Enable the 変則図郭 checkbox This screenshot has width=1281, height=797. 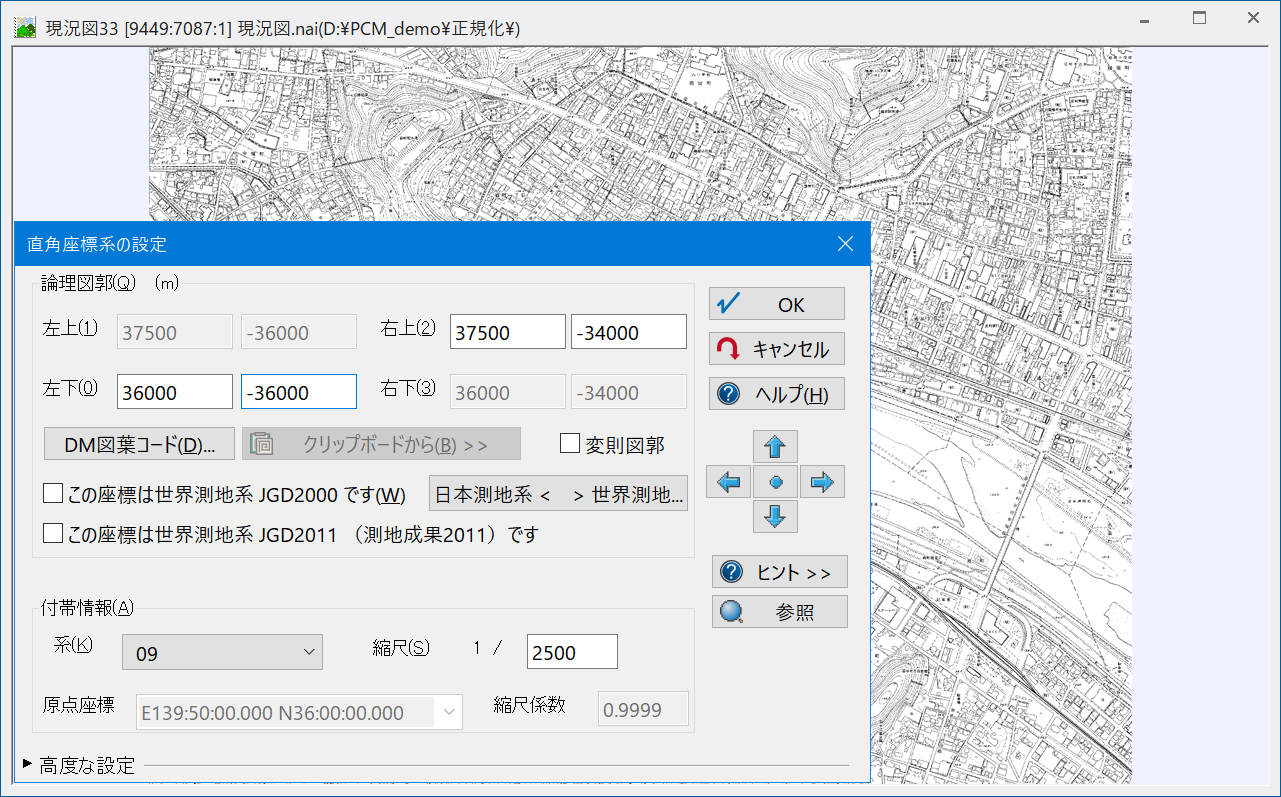570,444
